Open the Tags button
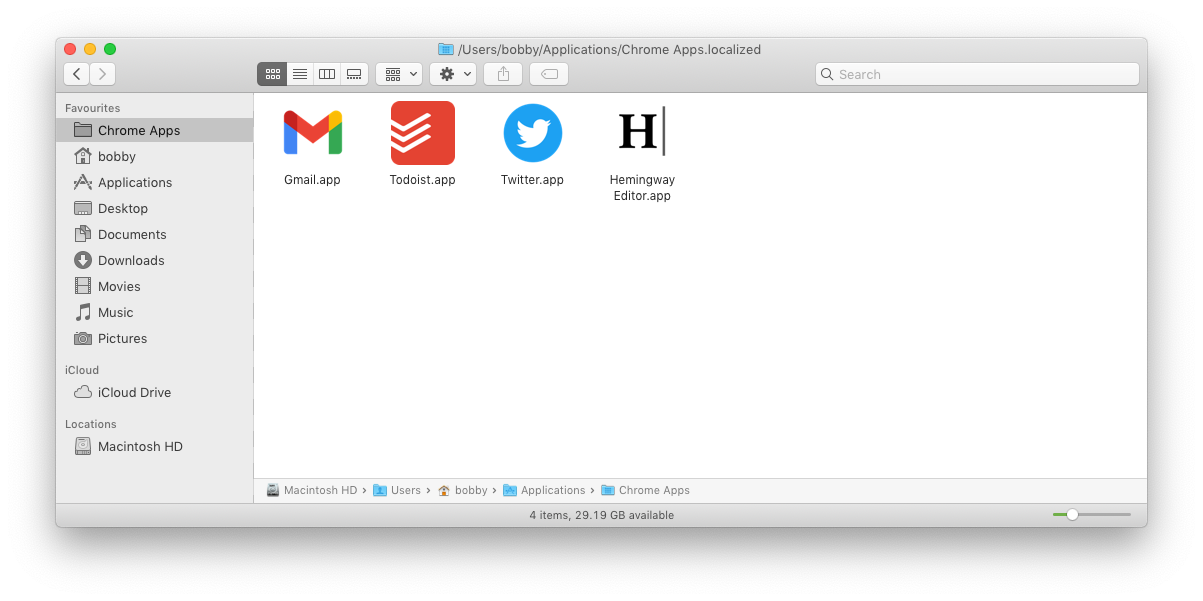 pos(548,73)
